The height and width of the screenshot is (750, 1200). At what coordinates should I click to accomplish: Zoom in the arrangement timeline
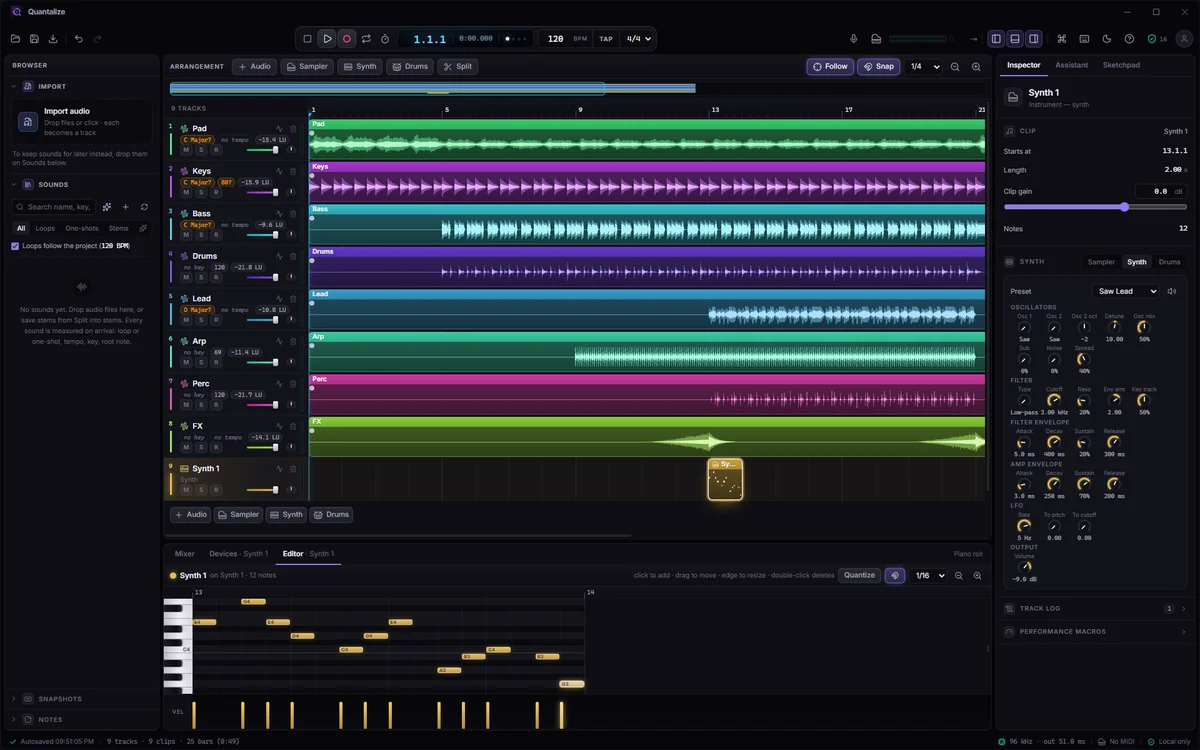point(976,67)
